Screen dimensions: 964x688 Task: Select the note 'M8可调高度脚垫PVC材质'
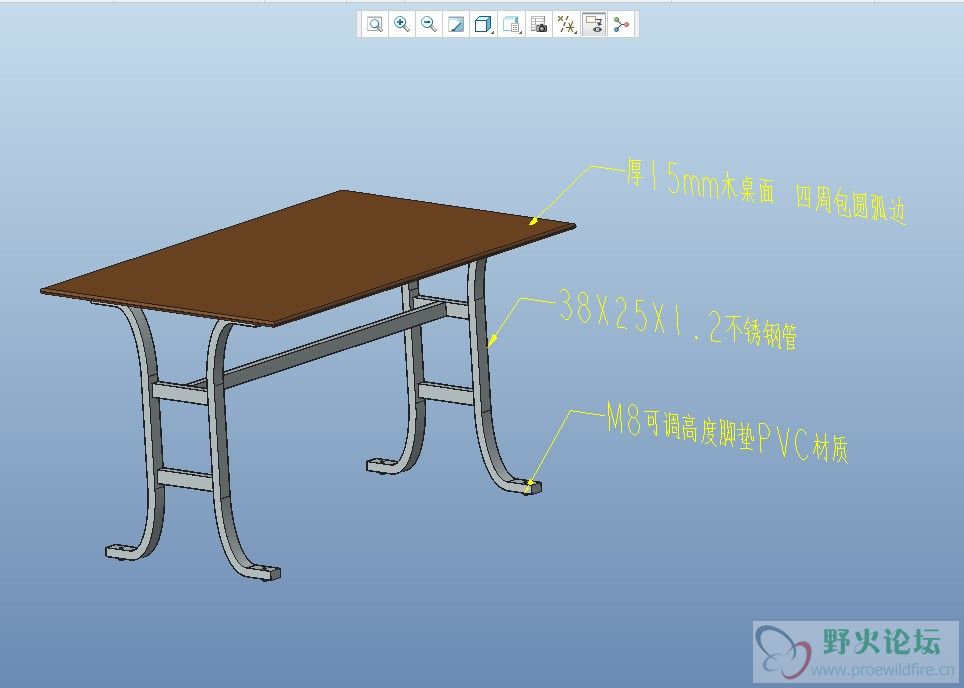[x=728, y=435]
